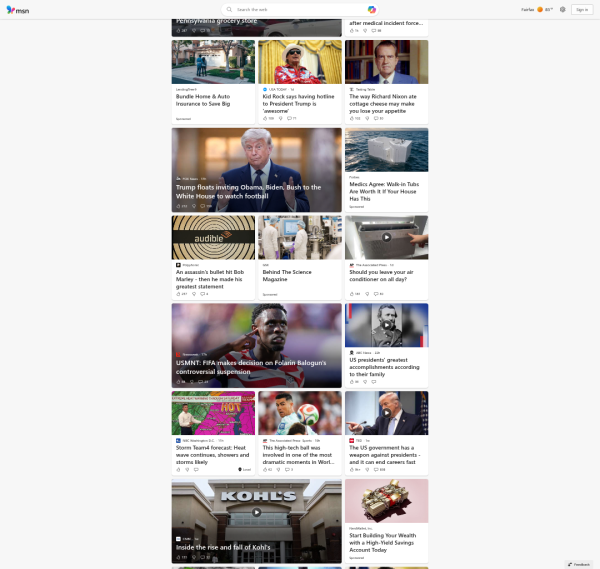600x569 pixels.
Task: Open the Local tag on Storm Team4 card
Action: [245, 470]
